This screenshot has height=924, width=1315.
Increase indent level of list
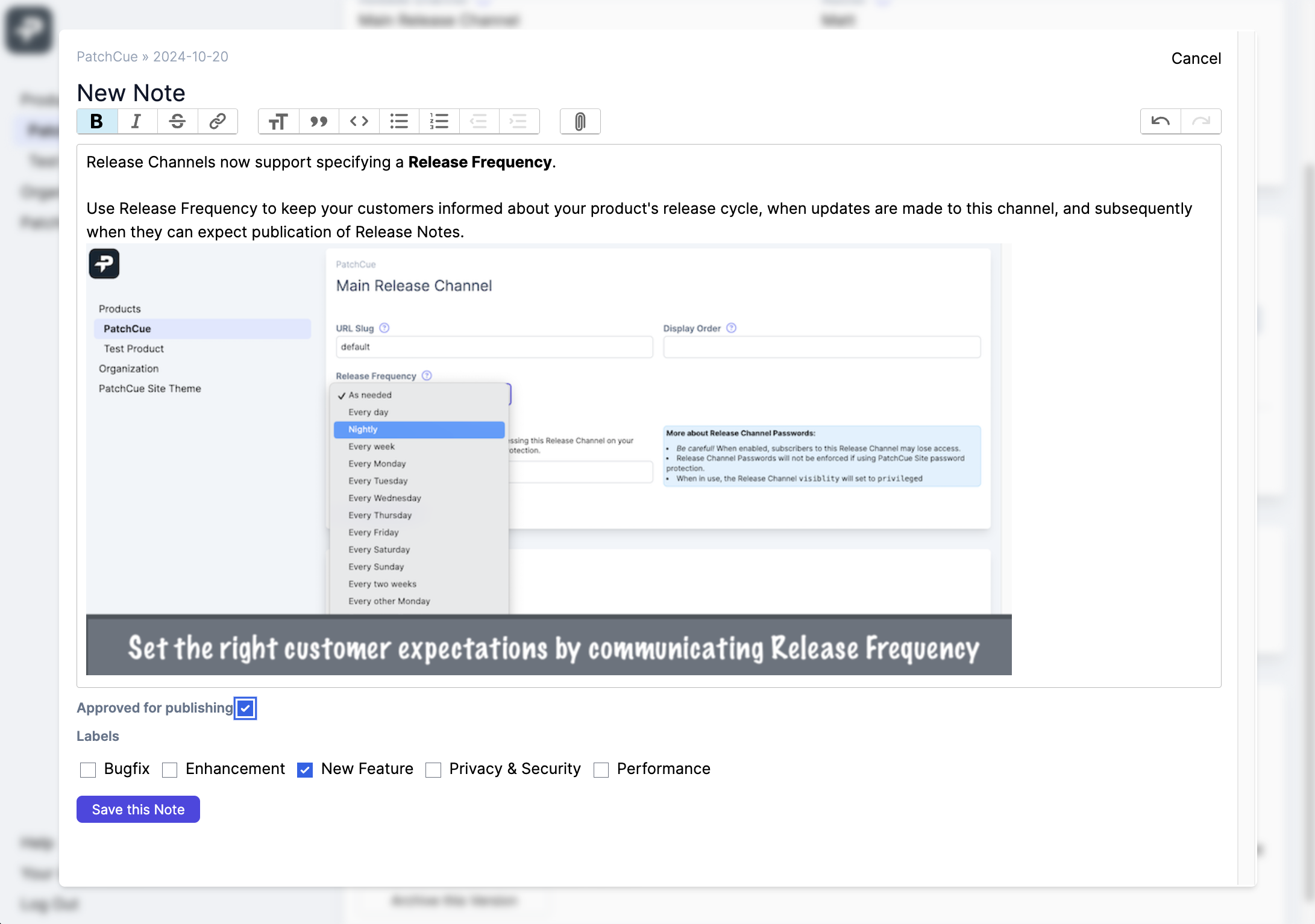[519, 122]
